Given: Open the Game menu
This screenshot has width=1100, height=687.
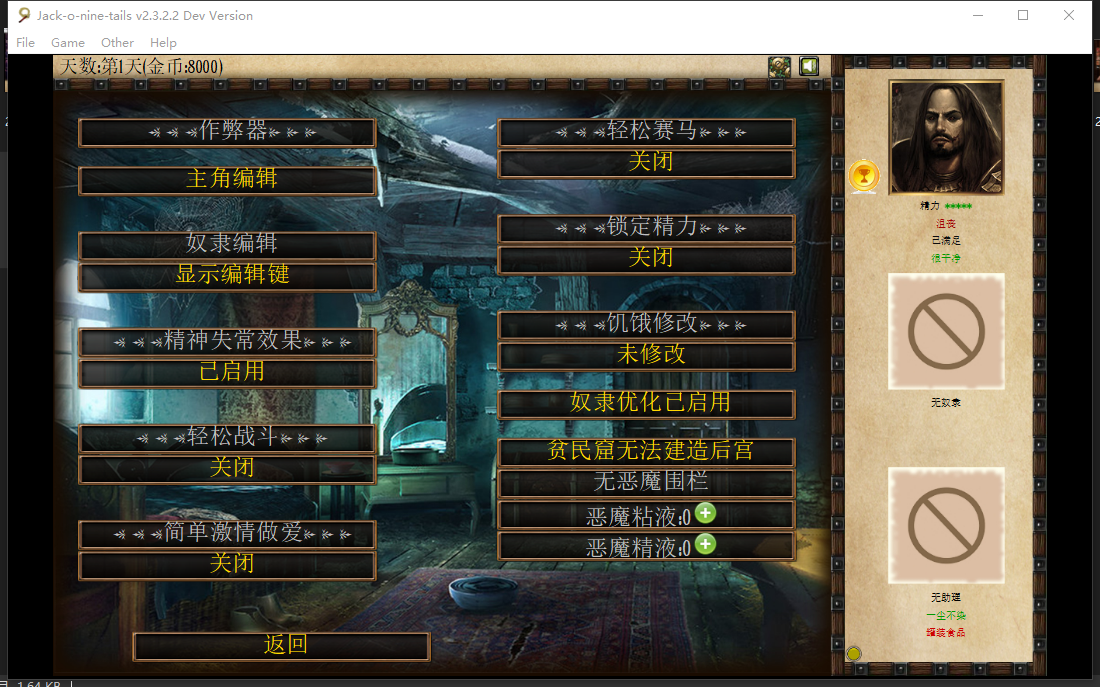Looking at the screenshot, I should [x=68, y=43].
